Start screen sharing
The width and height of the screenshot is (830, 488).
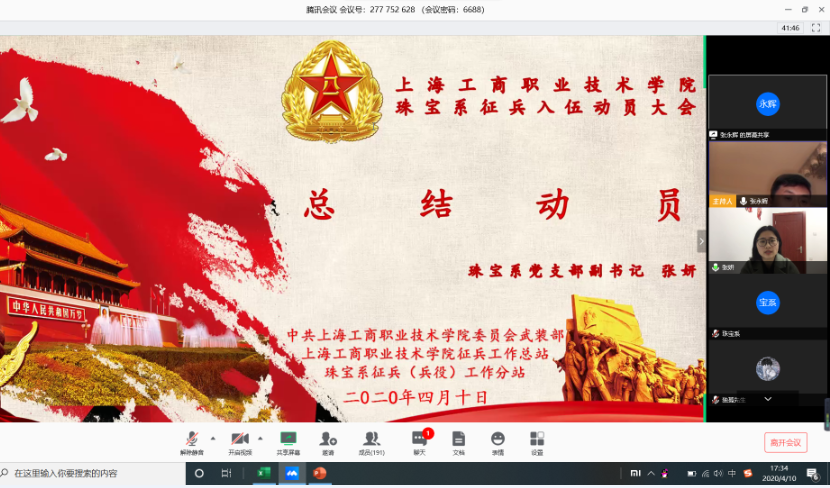288,440
